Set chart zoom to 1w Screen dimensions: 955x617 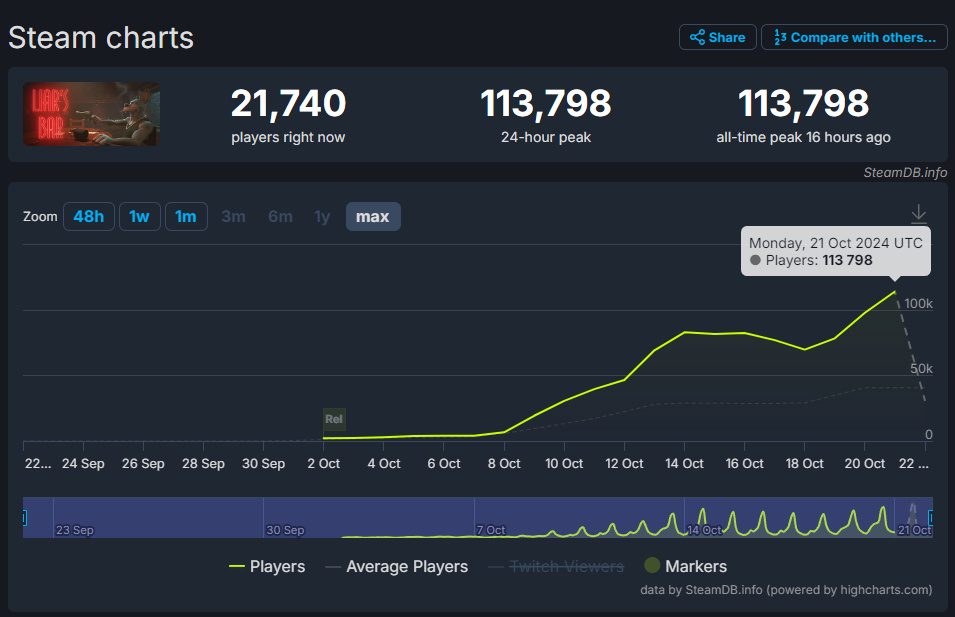pyautogui.click(x=139, y=216)
